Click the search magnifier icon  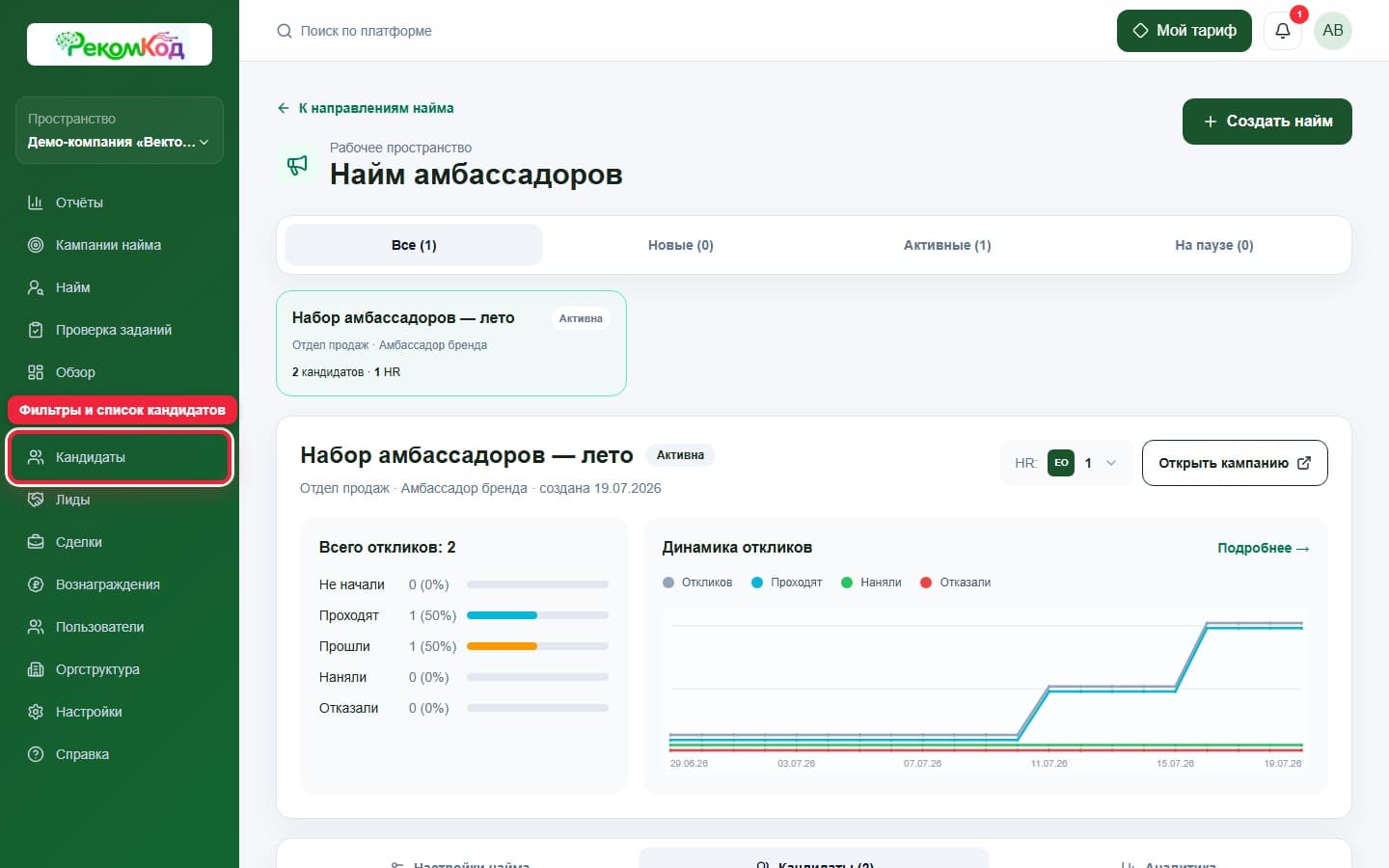pos(285,31)
